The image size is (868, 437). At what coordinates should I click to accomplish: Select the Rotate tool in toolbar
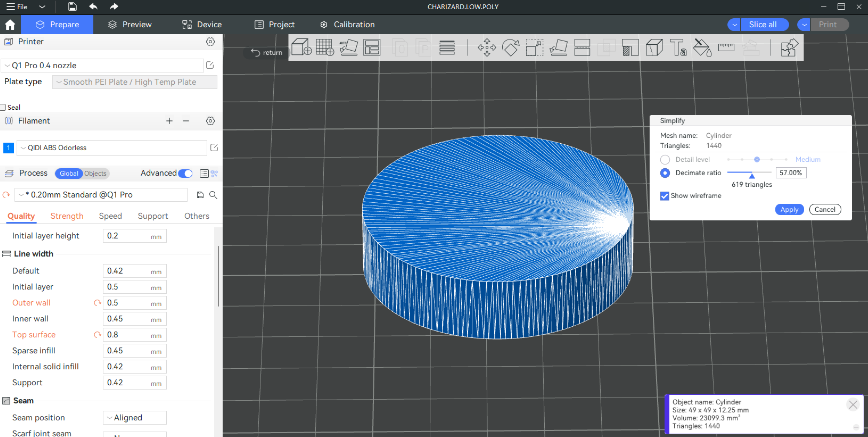pyautogui.click(x=510, y=47)
